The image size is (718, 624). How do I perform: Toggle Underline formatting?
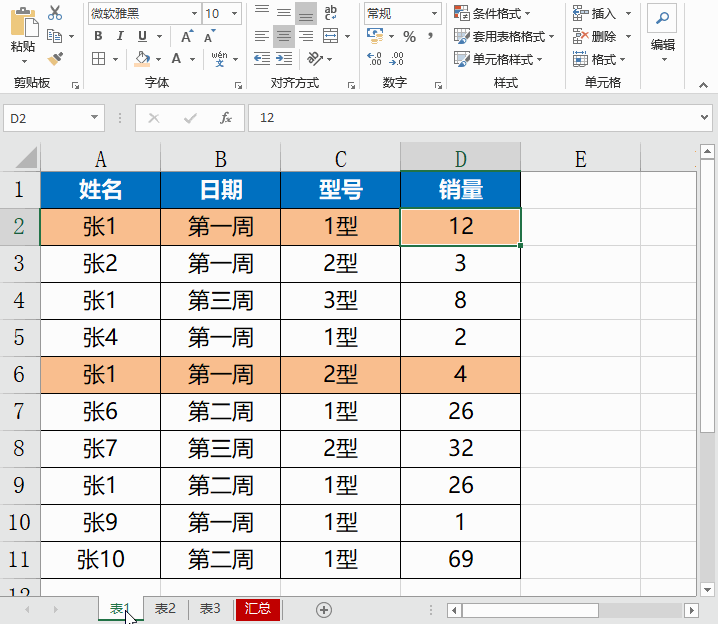[142, 36]
